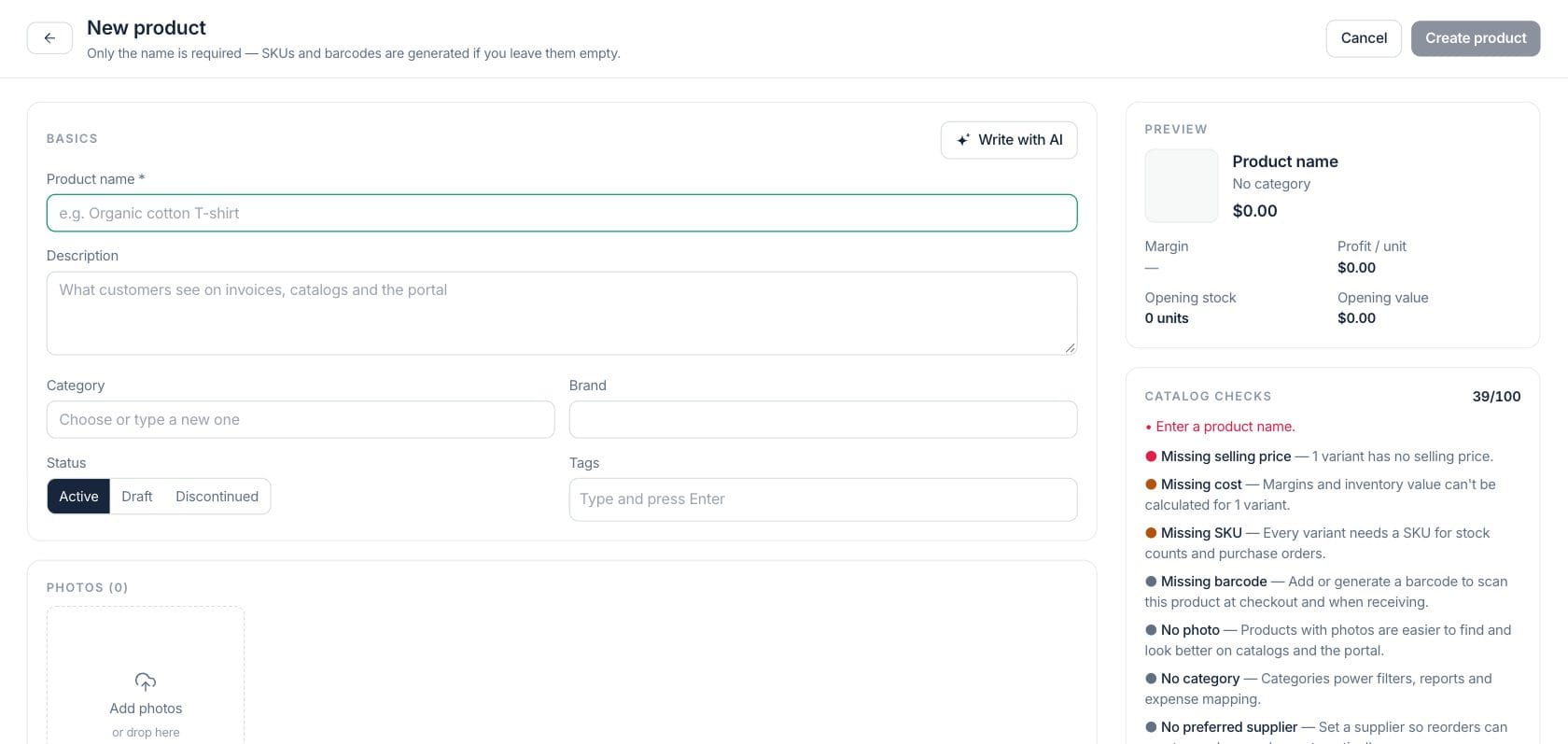Click the Create product button
Image resolution: width=1568 pixels, height=744 pixels.
pyautogui.click(x=1476, y=38)
